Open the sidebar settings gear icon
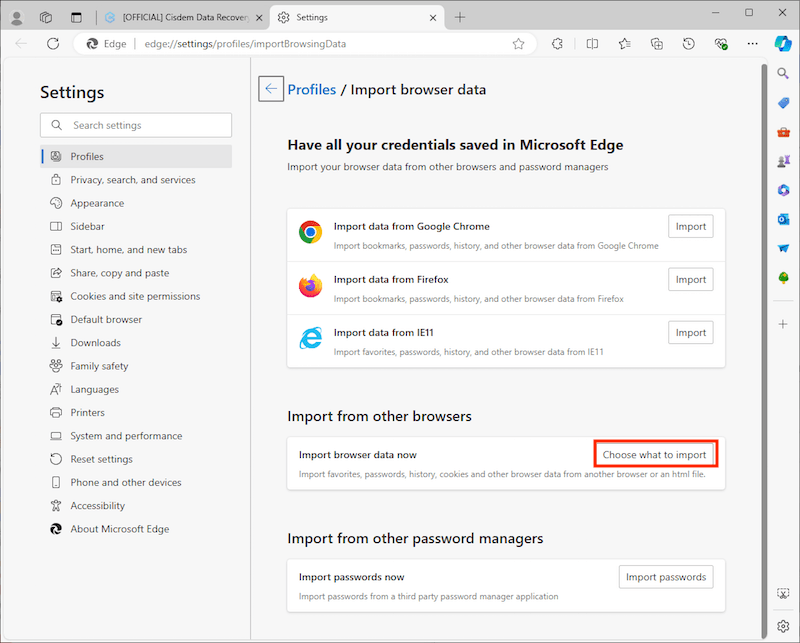The width and height of the screenshot is (800, 643). [x=783, y=626]
